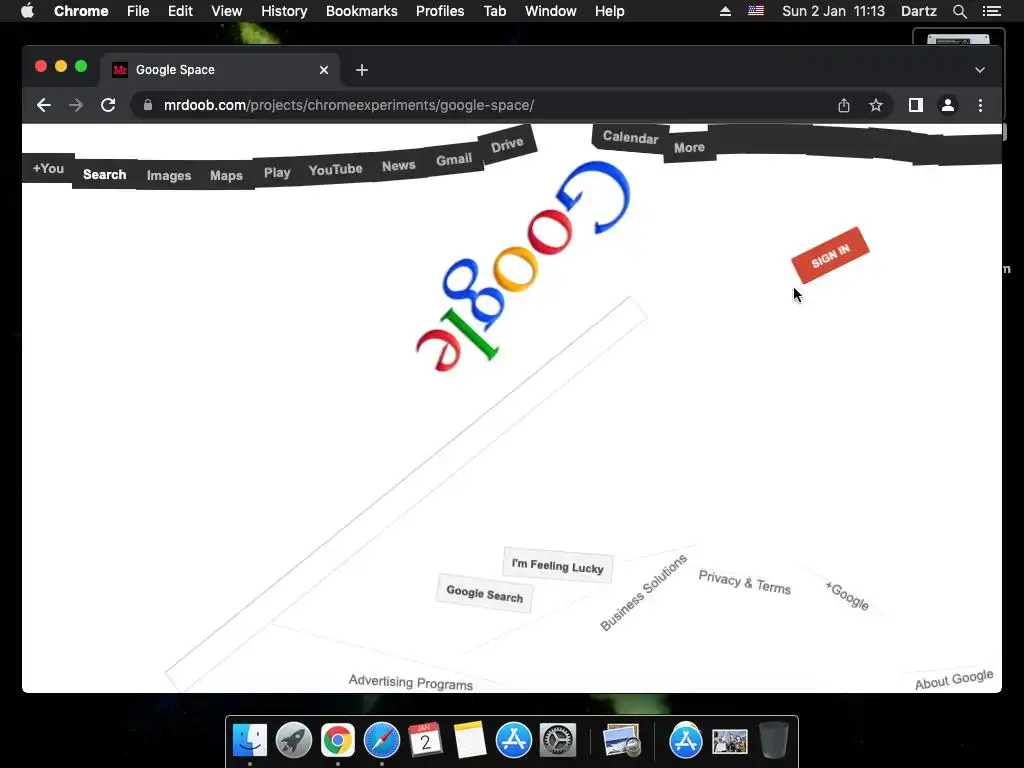Open the Help menu

tap(609, 11)
